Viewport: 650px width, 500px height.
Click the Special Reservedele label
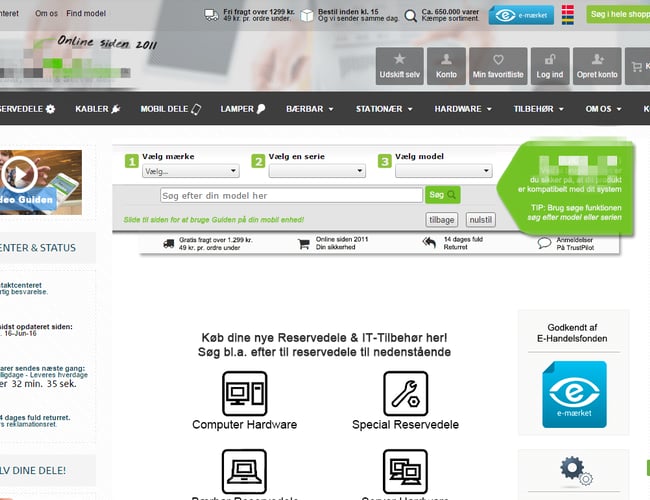[405, 425]
